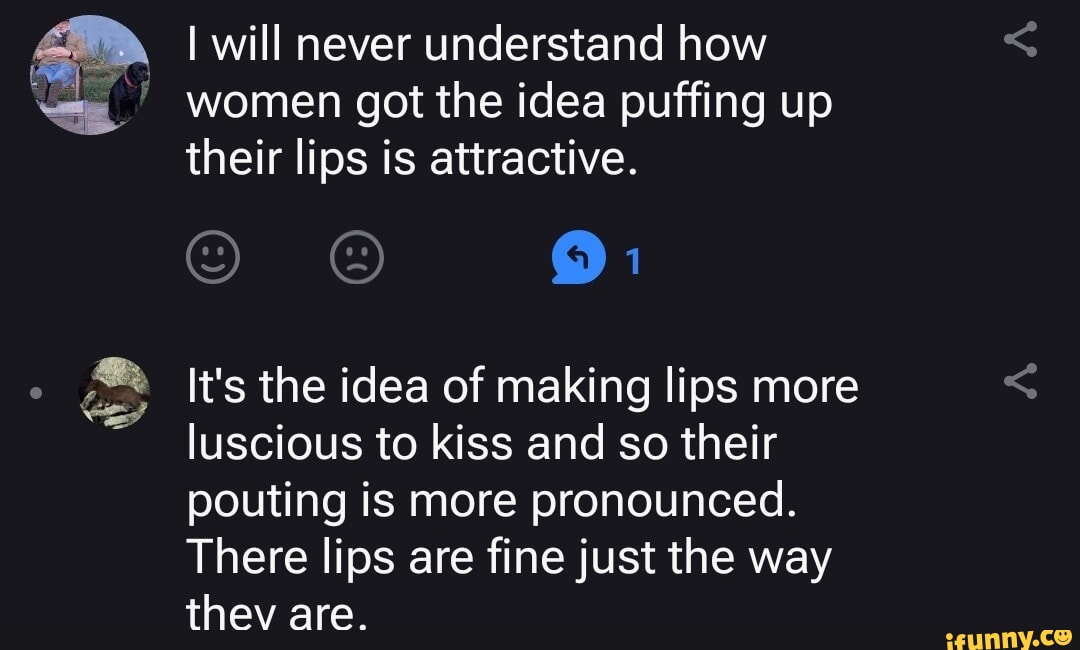Image resolution: width=1080 pixels, height=650 pixels.
Task: Select the line "I will never understand how"
Action: pos(477,45)
